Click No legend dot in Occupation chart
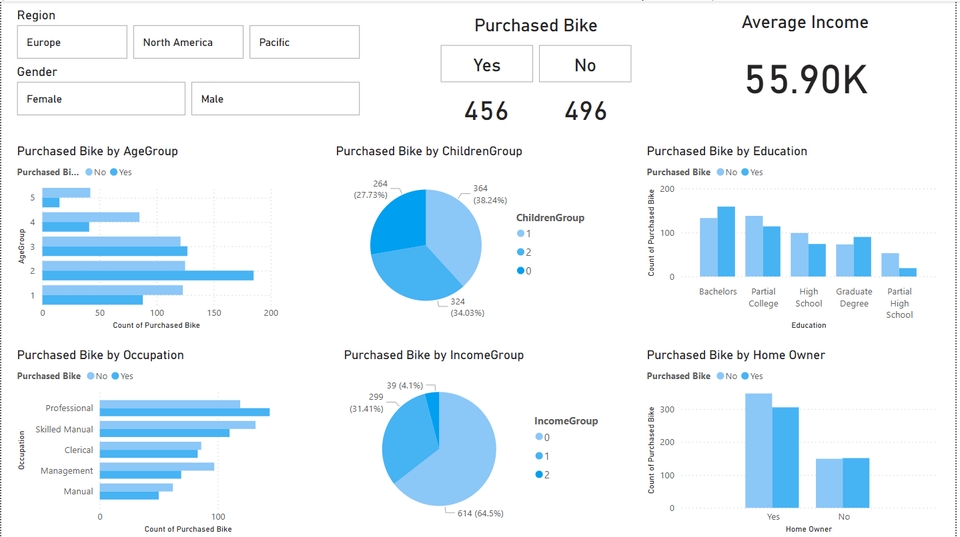 pos(91,377)
